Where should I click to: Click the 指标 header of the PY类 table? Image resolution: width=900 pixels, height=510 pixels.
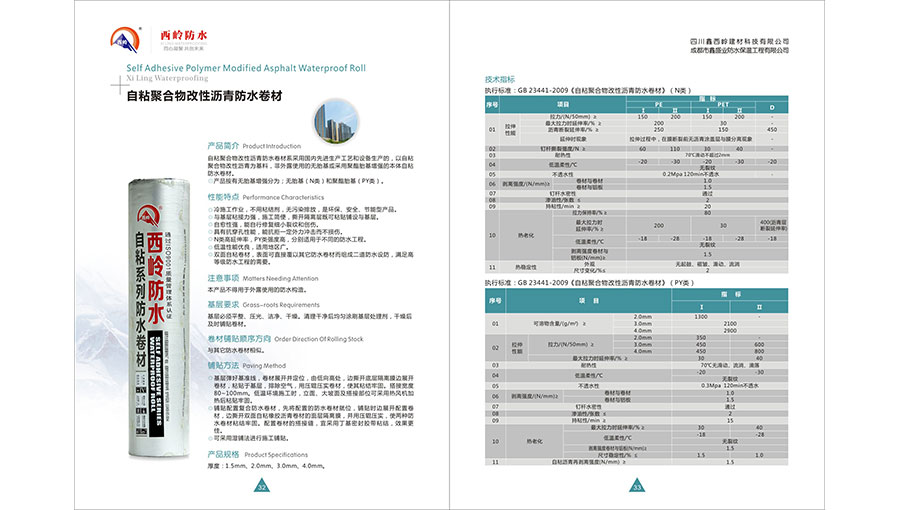point(730,294)
